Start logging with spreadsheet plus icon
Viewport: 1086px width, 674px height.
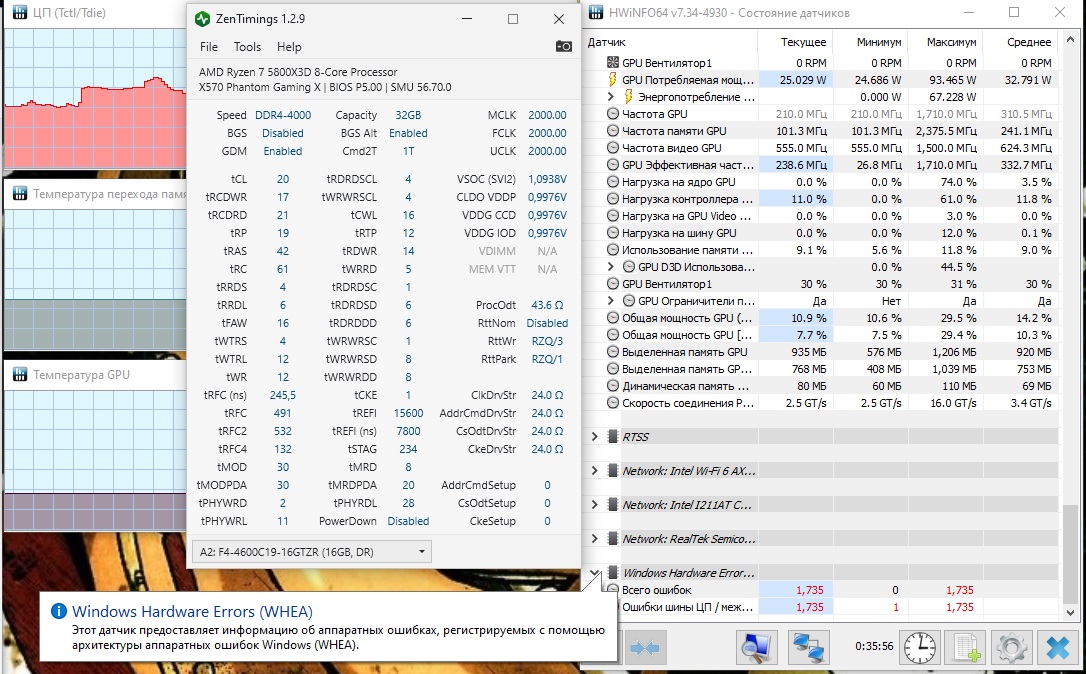click(x=965, y=648)
